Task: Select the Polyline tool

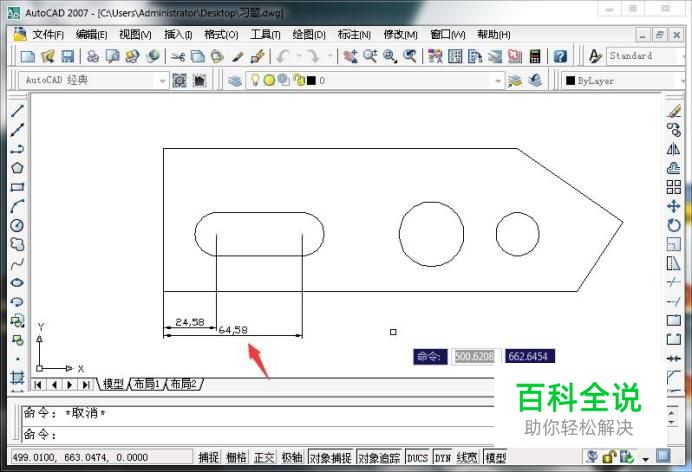Action: pyautogui.click(x=17, y=149)
